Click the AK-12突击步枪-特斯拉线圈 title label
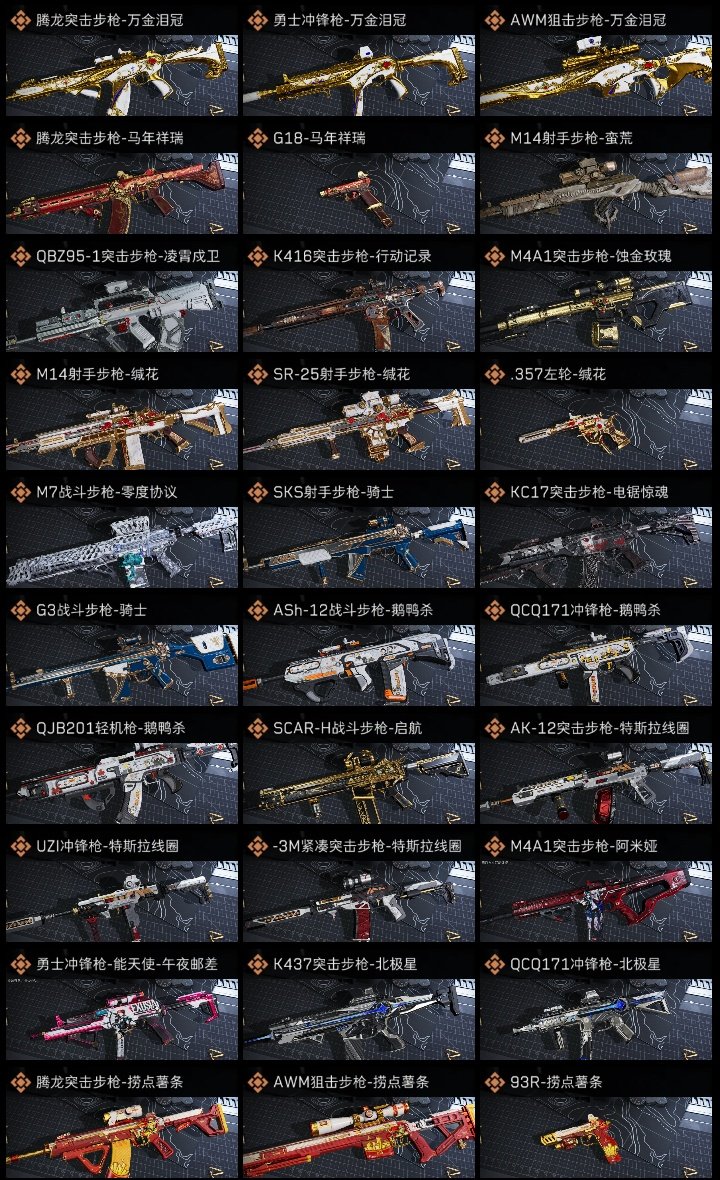Screen dimensions: 720x1180 pos(600,728)
